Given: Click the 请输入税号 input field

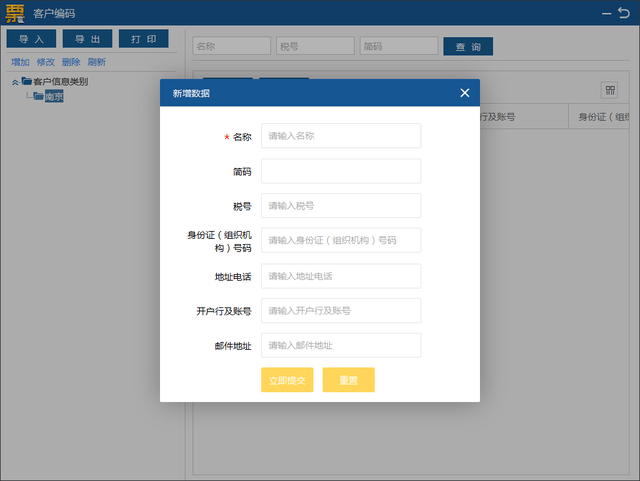Looking at the screenshot, I should (x=341, y=205).
